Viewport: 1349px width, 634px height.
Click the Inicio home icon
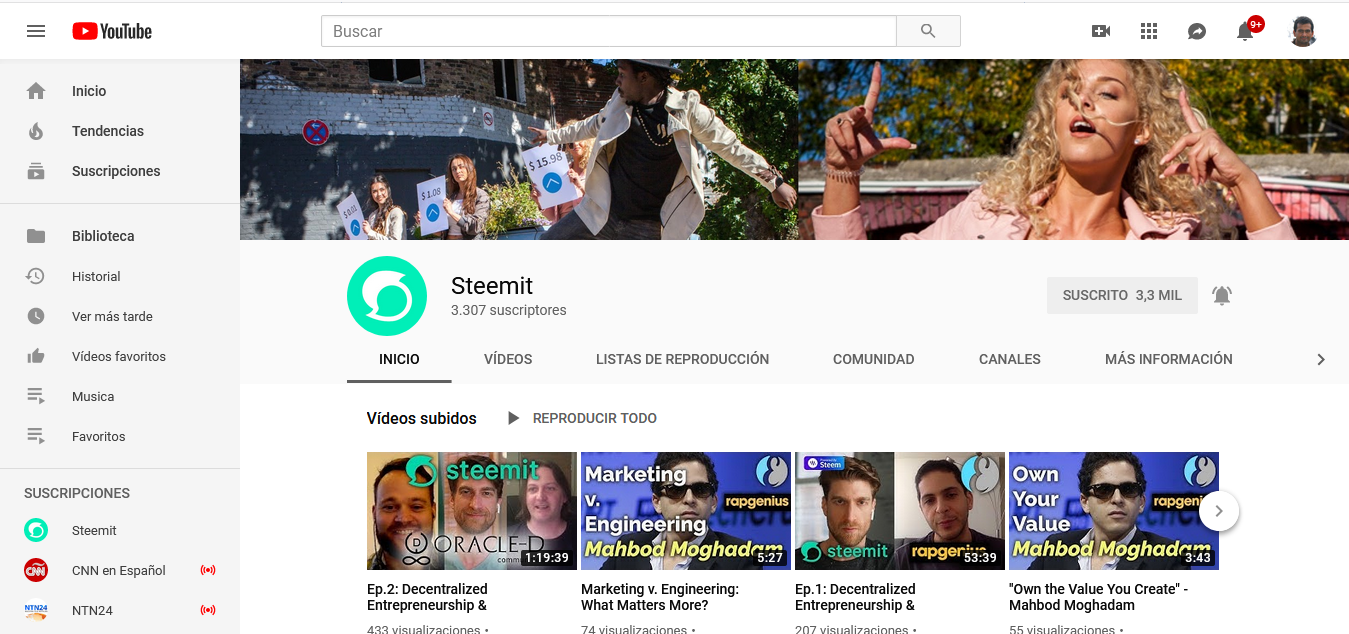[36, 91]
